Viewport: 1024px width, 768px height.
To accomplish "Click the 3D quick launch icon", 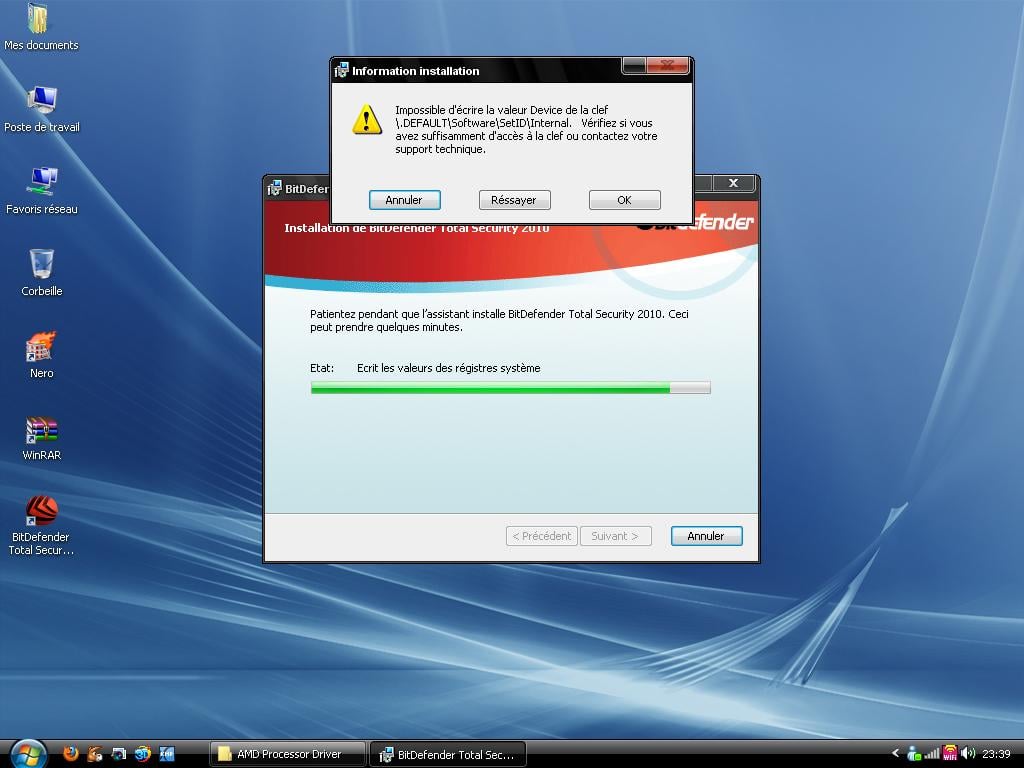I will tap(142, 754).
